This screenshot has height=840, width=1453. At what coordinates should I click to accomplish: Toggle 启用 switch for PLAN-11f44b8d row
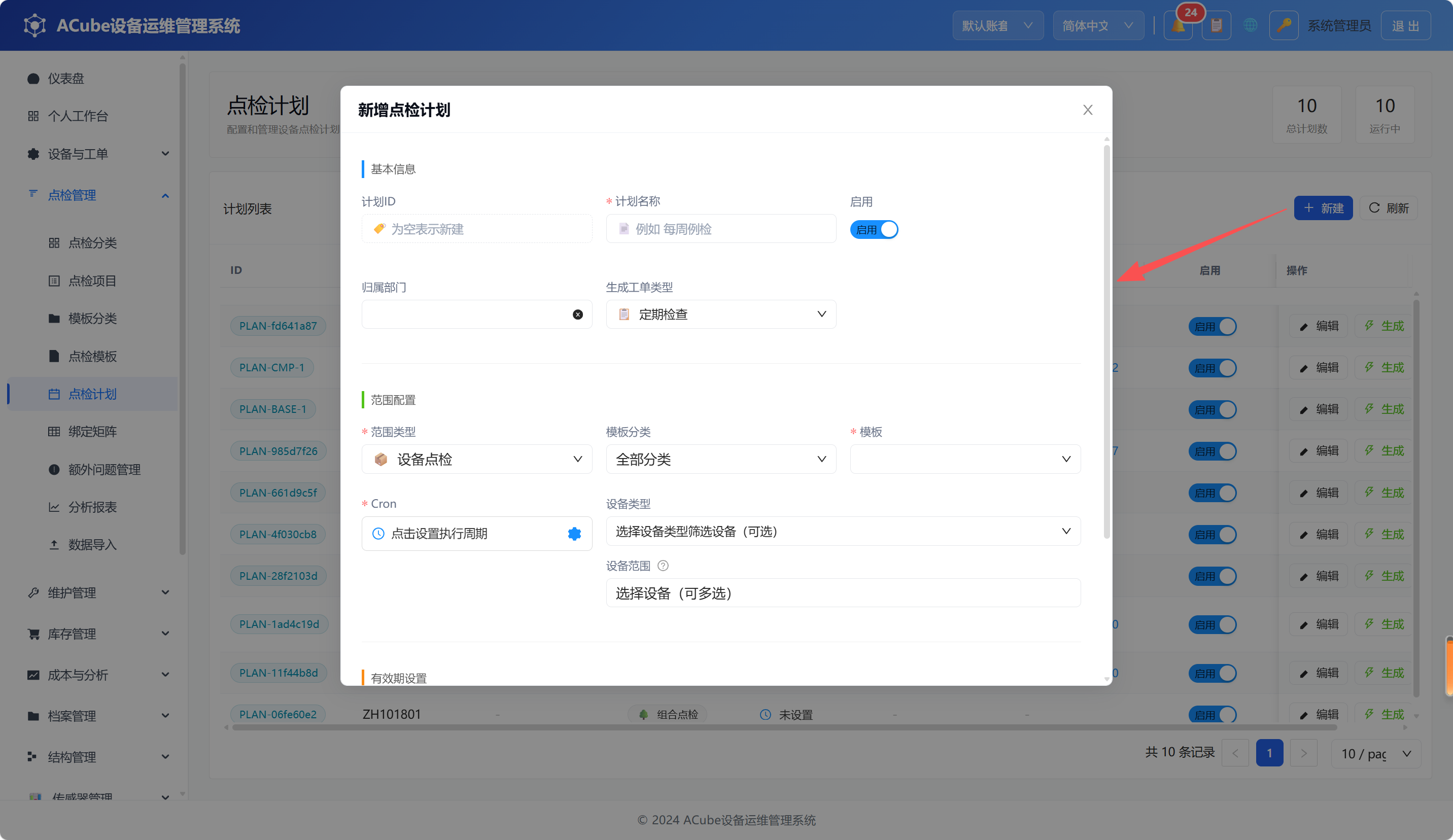coord(1212,673)
